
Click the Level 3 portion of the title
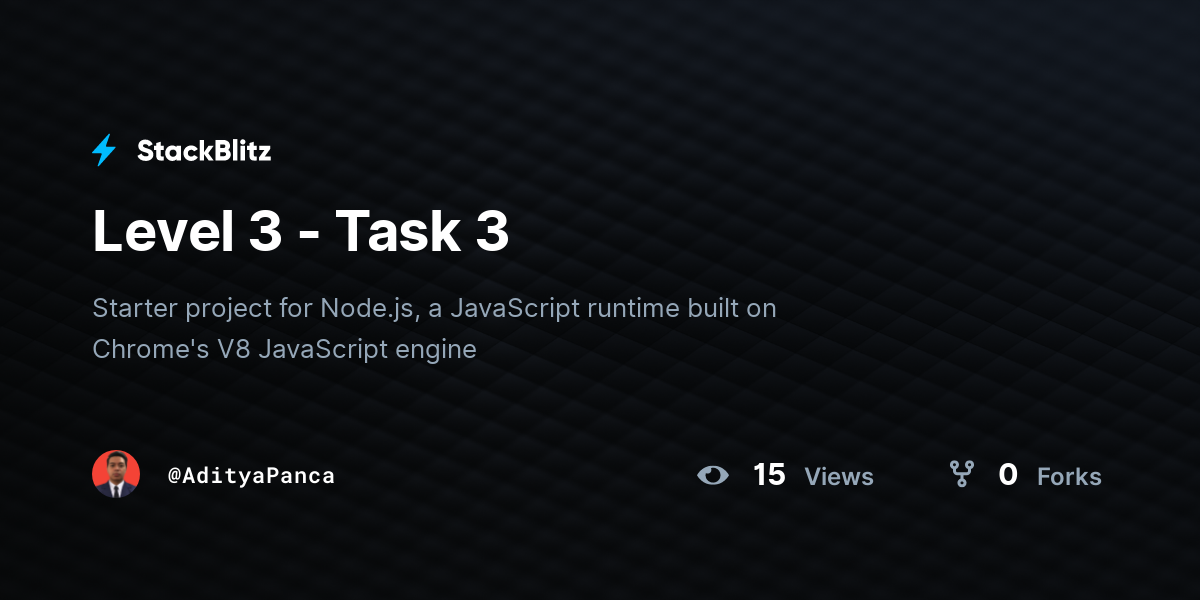tap(187, 232)
